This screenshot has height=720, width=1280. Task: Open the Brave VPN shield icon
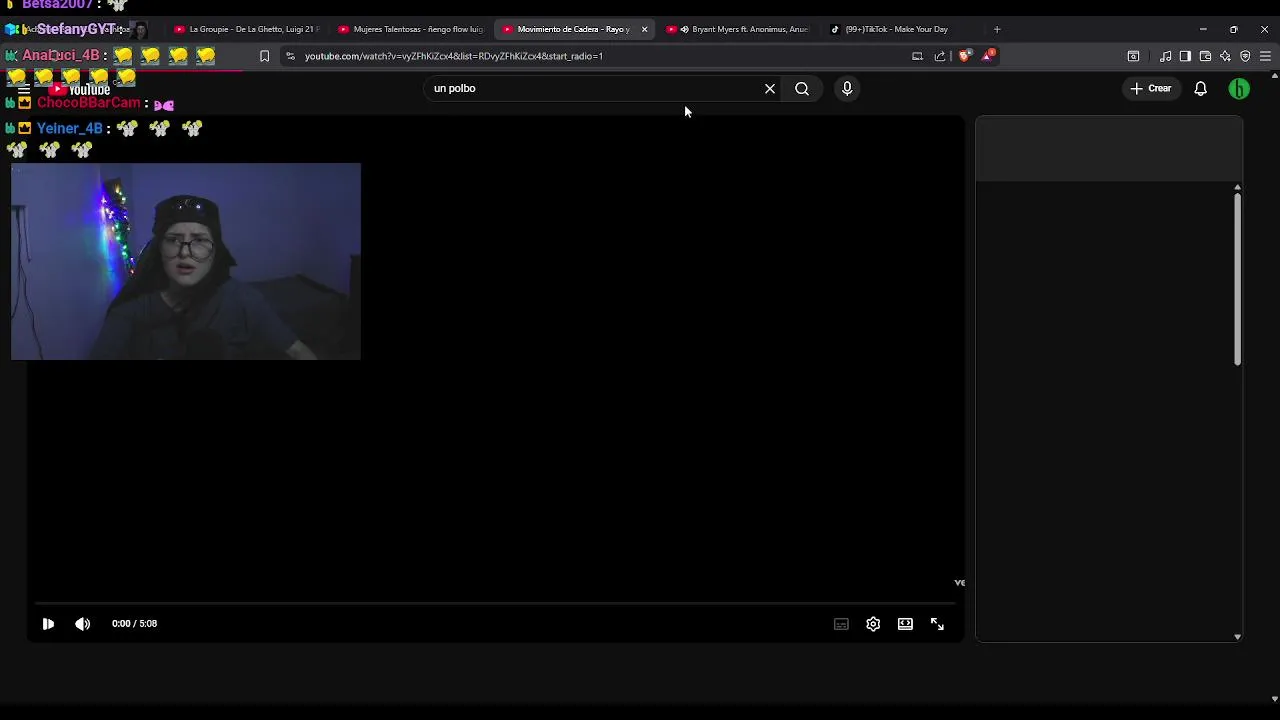pos(1245,56)
